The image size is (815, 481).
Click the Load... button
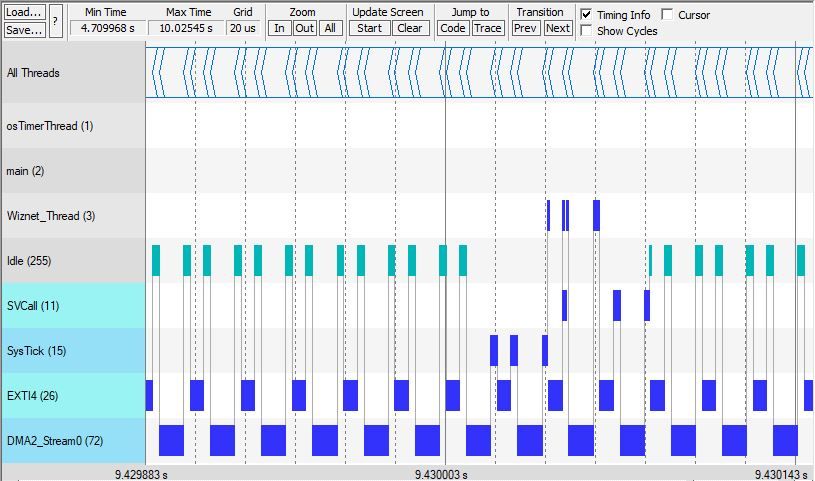24,12
